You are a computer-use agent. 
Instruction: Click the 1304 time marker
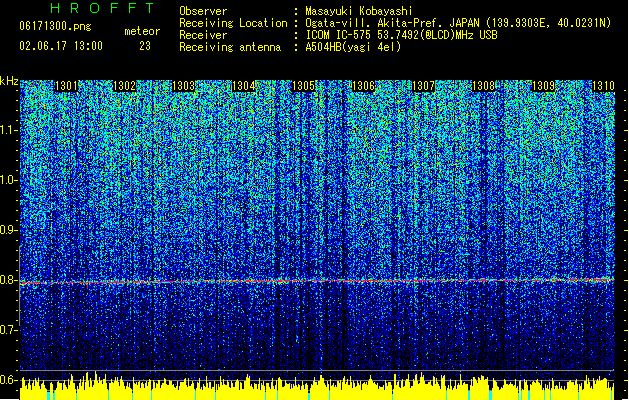click(x=243, y=86)
